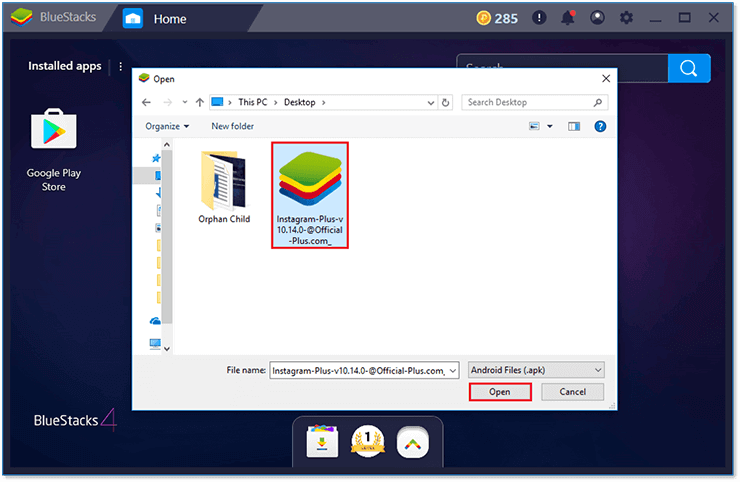This screenshot has width=740, height=482.
Task: Open BlueStacks settings gear
Action: point(626,18)
